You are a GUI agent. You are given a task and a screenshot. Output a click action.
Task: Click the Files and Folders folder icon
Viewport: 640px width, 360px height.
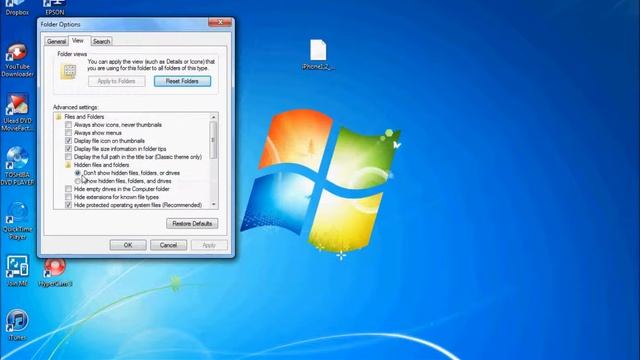tap(59, 117)
